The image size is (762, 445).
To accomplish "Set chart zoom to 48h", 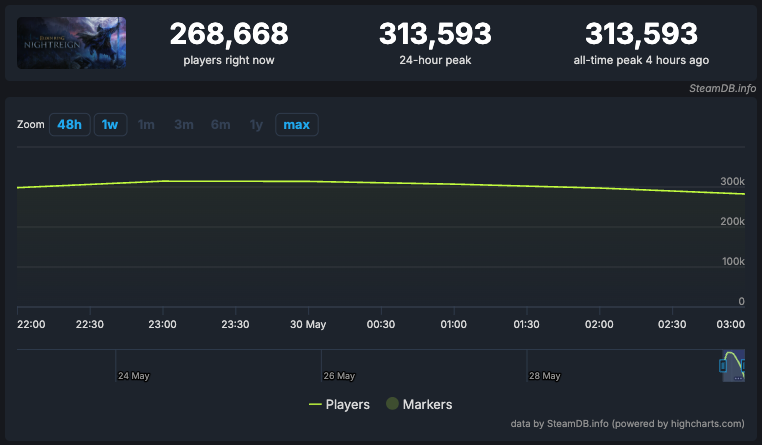I will (69, 125).
